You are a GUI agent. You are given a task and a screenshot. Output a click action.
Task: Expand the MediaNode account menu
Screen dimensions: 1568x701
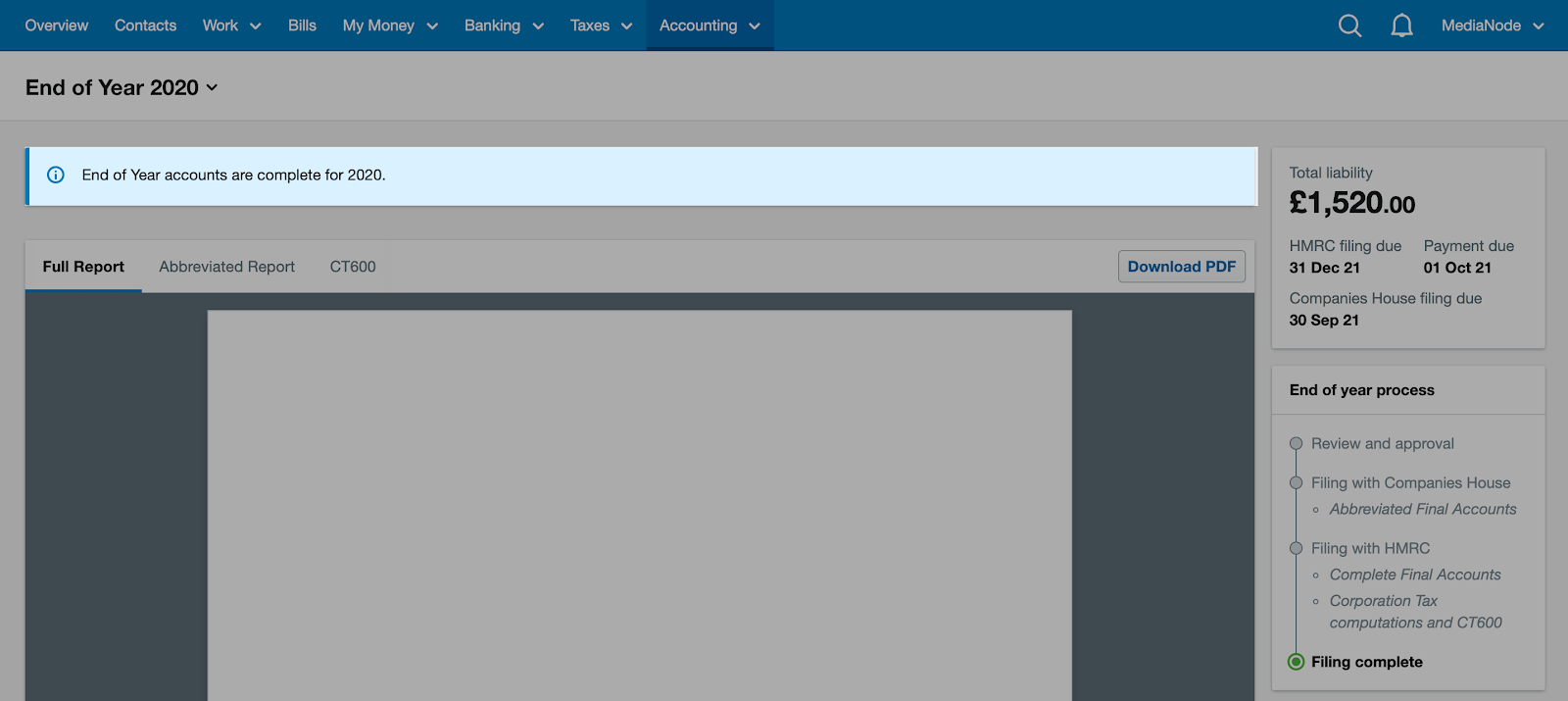(1492, 25)
